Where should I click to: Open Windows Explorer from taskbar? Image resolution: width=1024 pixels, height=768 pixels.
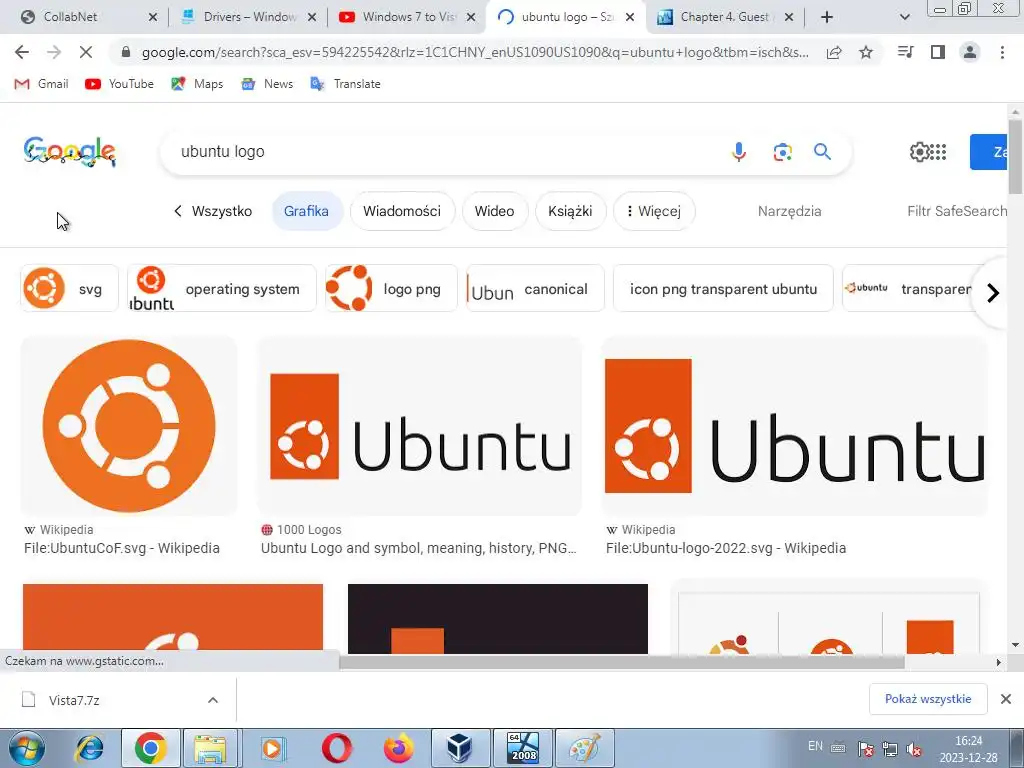210,748
